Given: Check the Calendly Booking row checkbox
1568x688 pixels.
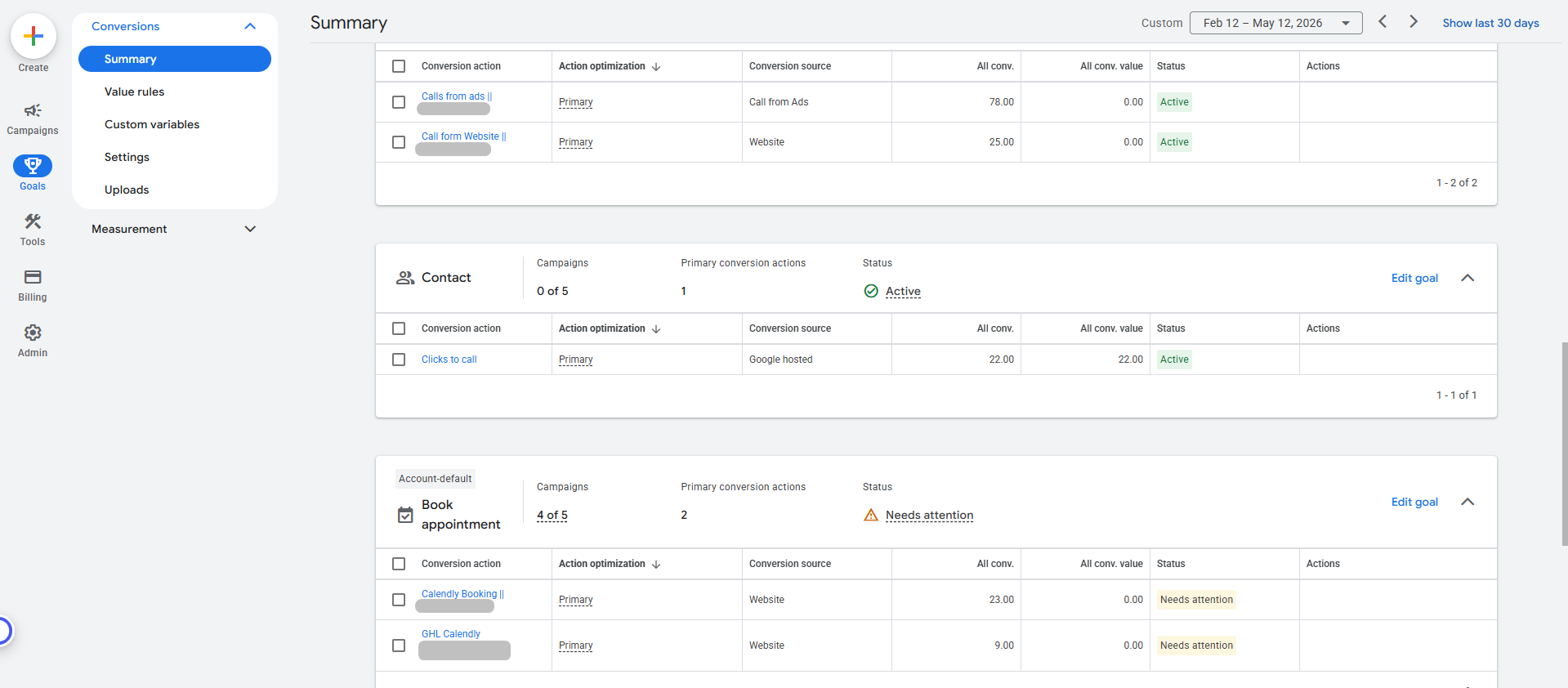Looking at the screenshot, I should tap(399, 600).
